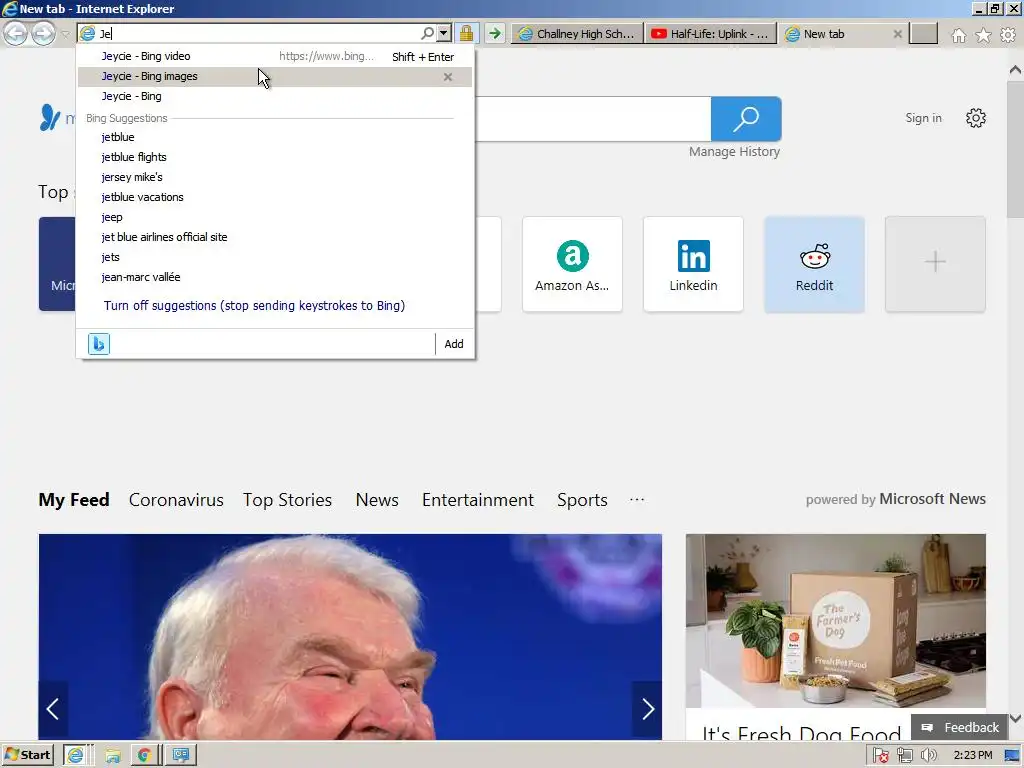Click Add search provider button
Image resolution: width=1024 pixels, height=768 pixels.
point(454,344)
